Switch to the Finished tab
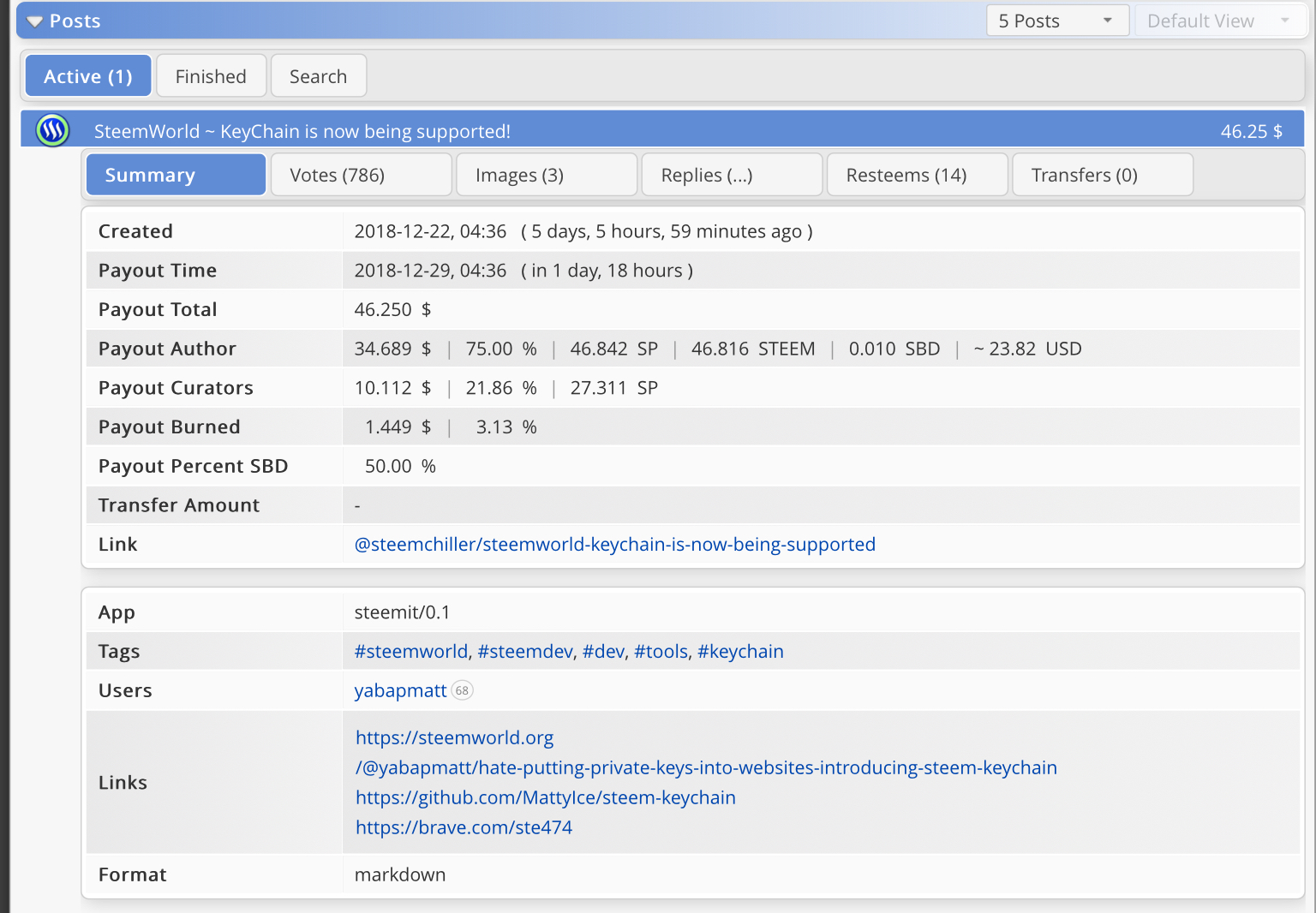This screenshot has height=913, width=1316. 211,76
